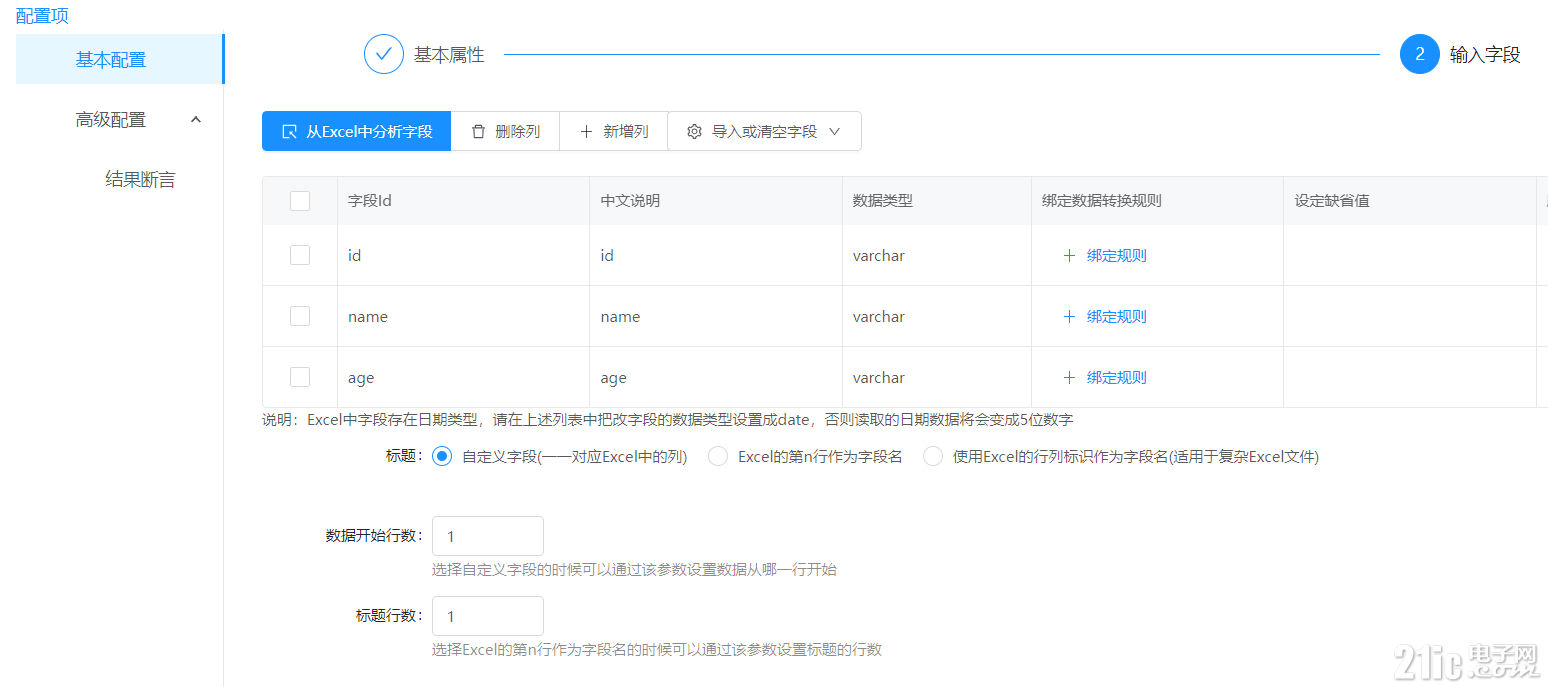
Task: Open the 高级配置 menu item
Action: [x=120, y=119]
